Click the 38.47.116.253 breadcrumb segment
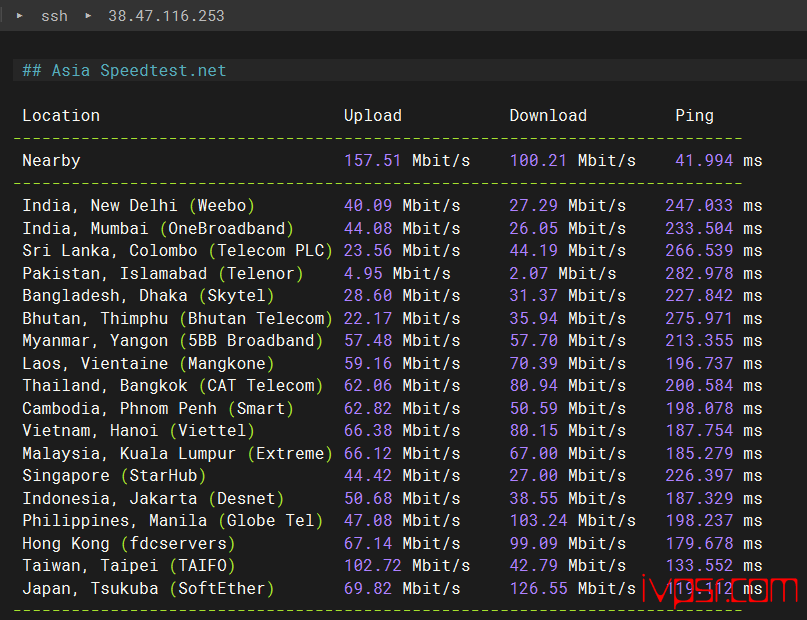The image size is (807, 620). [166, 16]
